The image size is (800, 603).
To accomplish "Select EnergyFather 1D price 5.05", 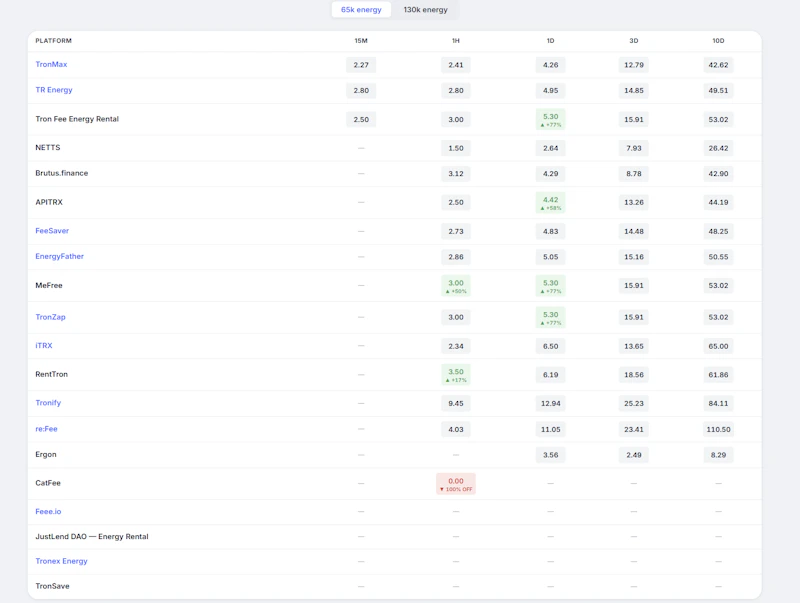I will coord(551,257).
